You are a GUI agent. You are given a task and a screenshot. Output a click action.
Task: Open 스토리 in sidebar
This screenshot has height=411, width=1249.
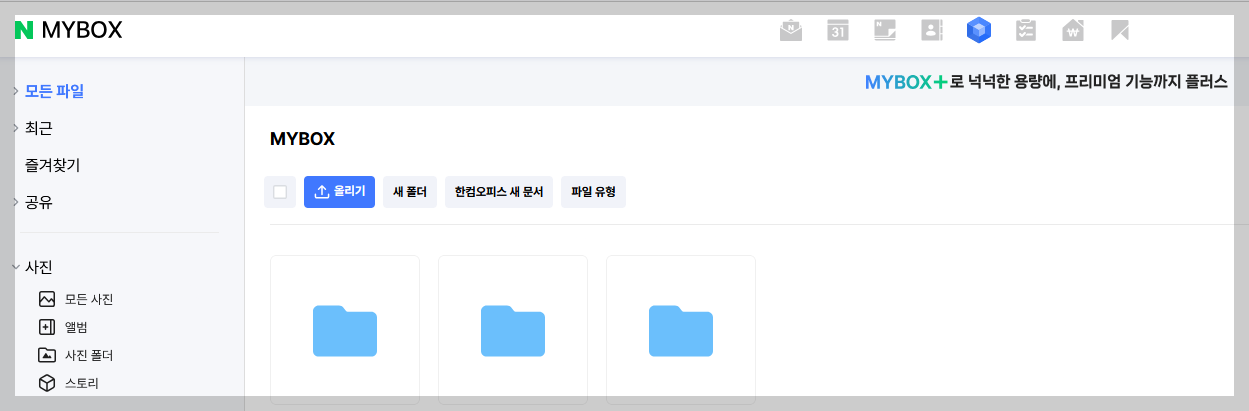pos(82,383)
